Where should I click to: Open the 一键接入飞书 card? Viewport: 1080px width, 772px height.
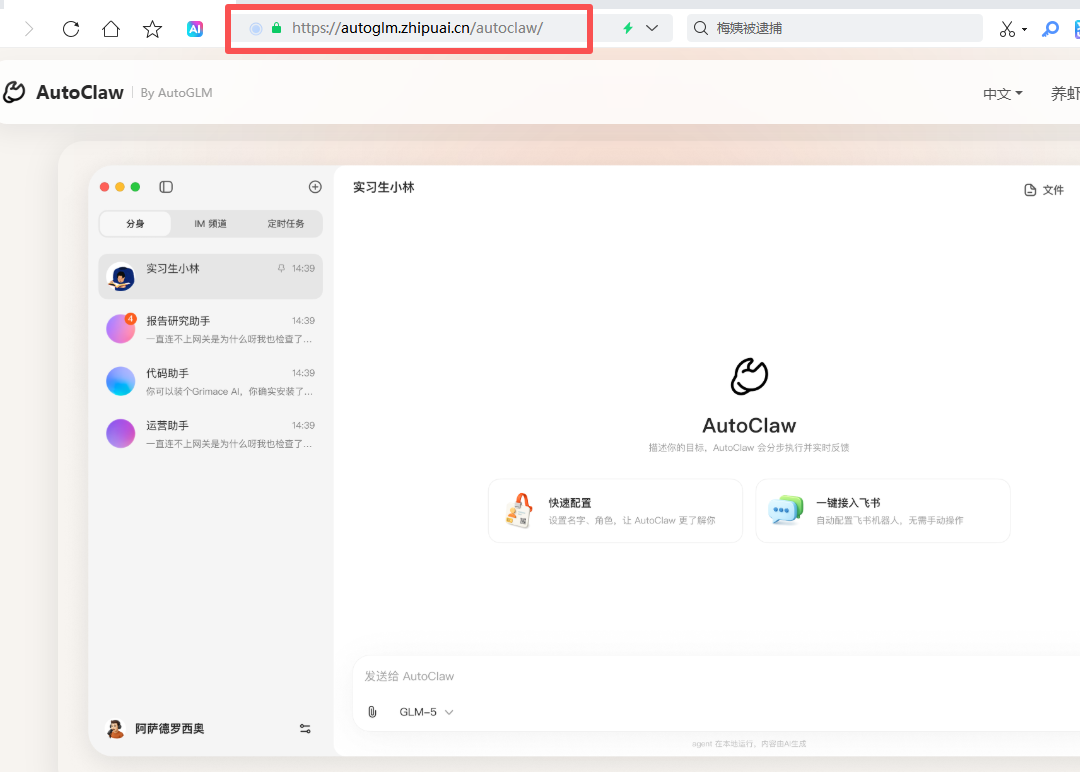pyautogui.click(x=883, y=511)
